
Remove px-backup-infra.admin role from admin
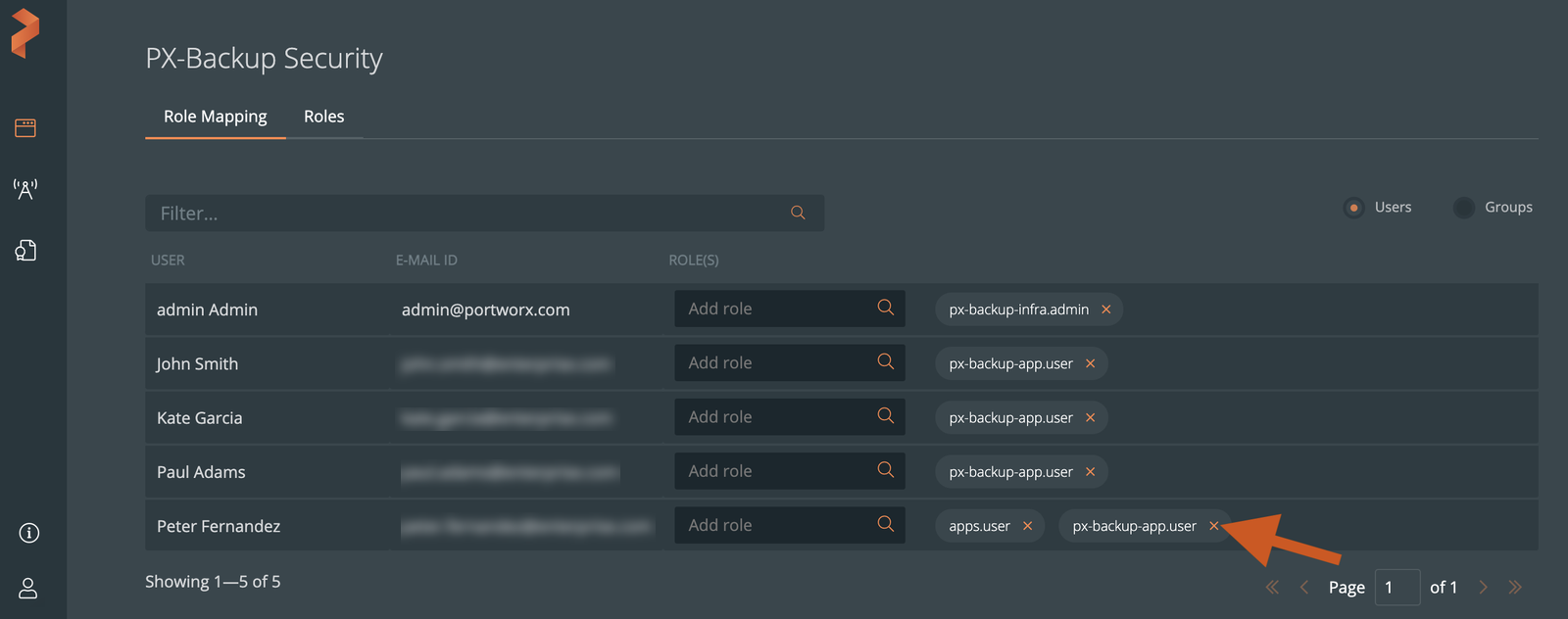(x=1106, y=309)
